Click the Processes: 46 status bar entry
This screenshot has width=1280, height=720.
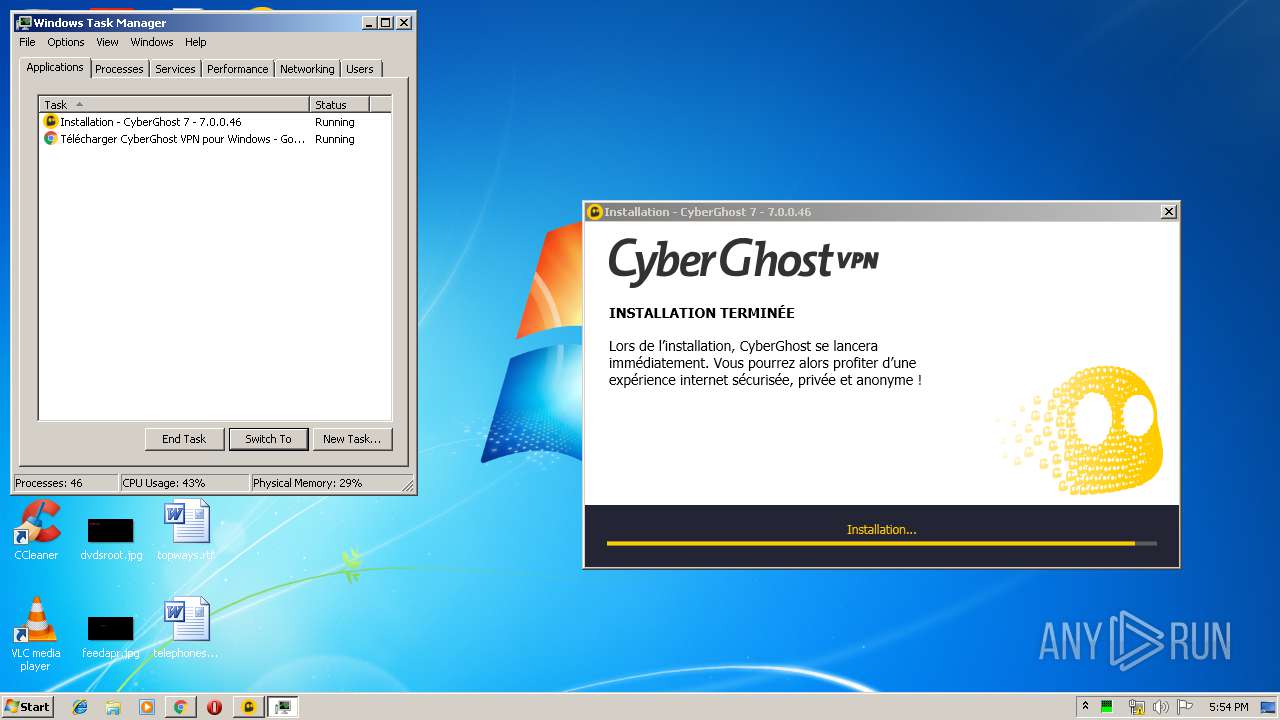[65, 483]
